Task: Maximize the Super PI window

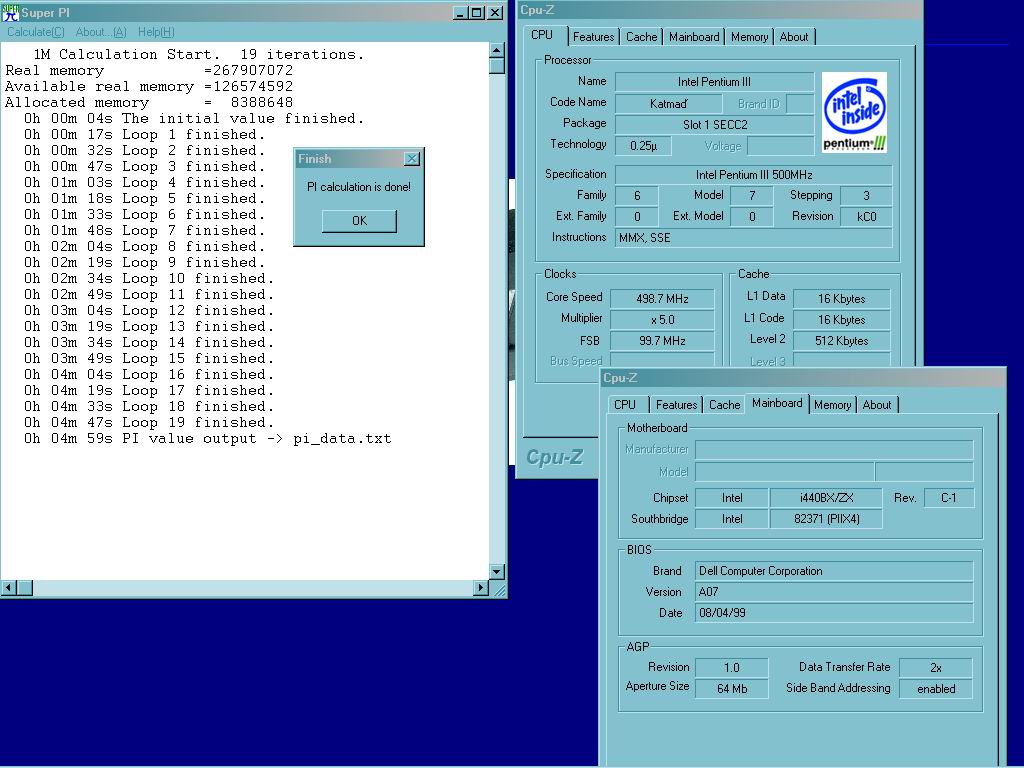Action: point(477,12)
